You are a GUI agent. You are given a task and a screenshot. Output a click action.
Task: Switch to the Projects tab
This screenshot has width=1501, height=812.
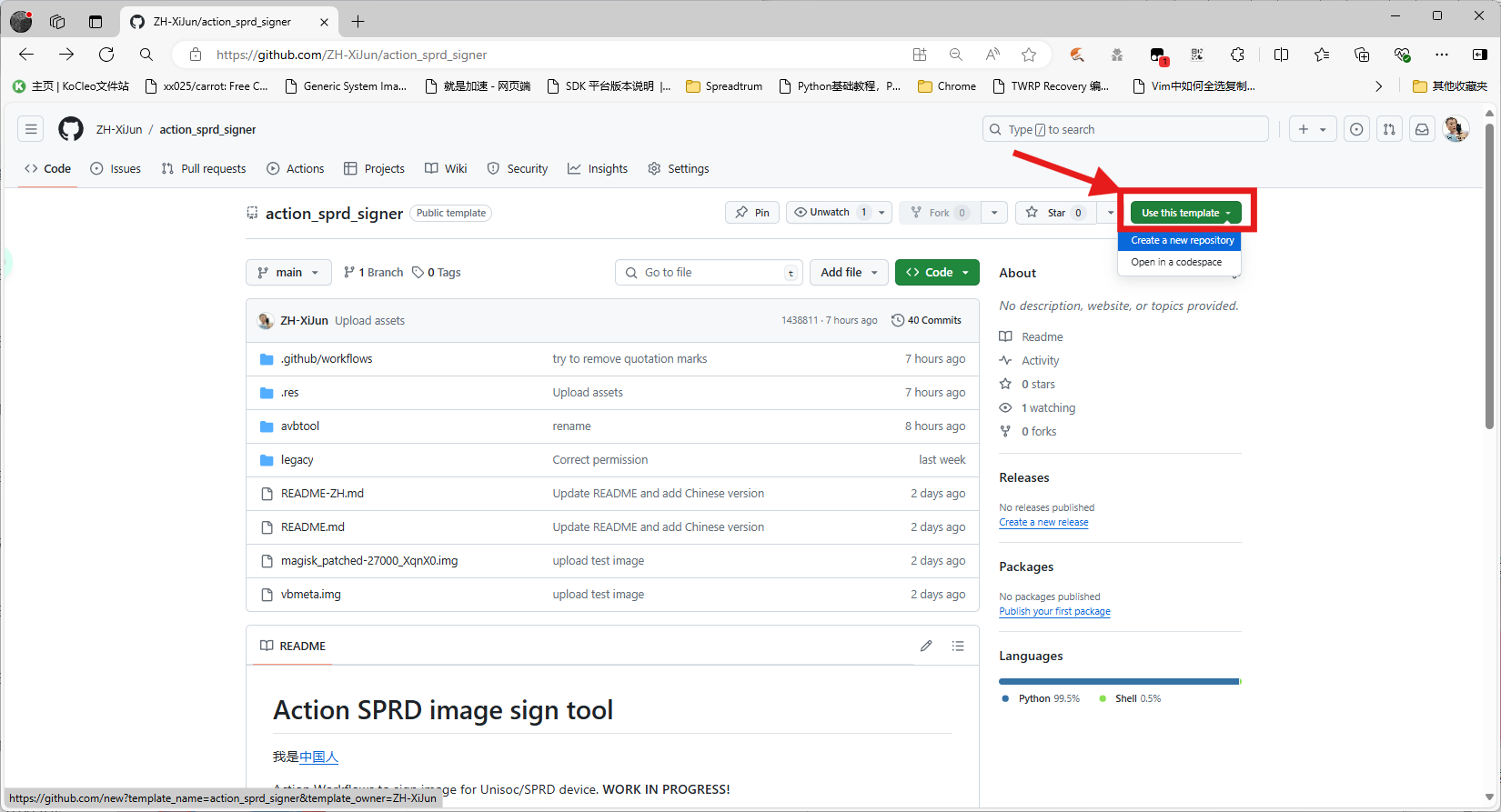coord(374,169)
